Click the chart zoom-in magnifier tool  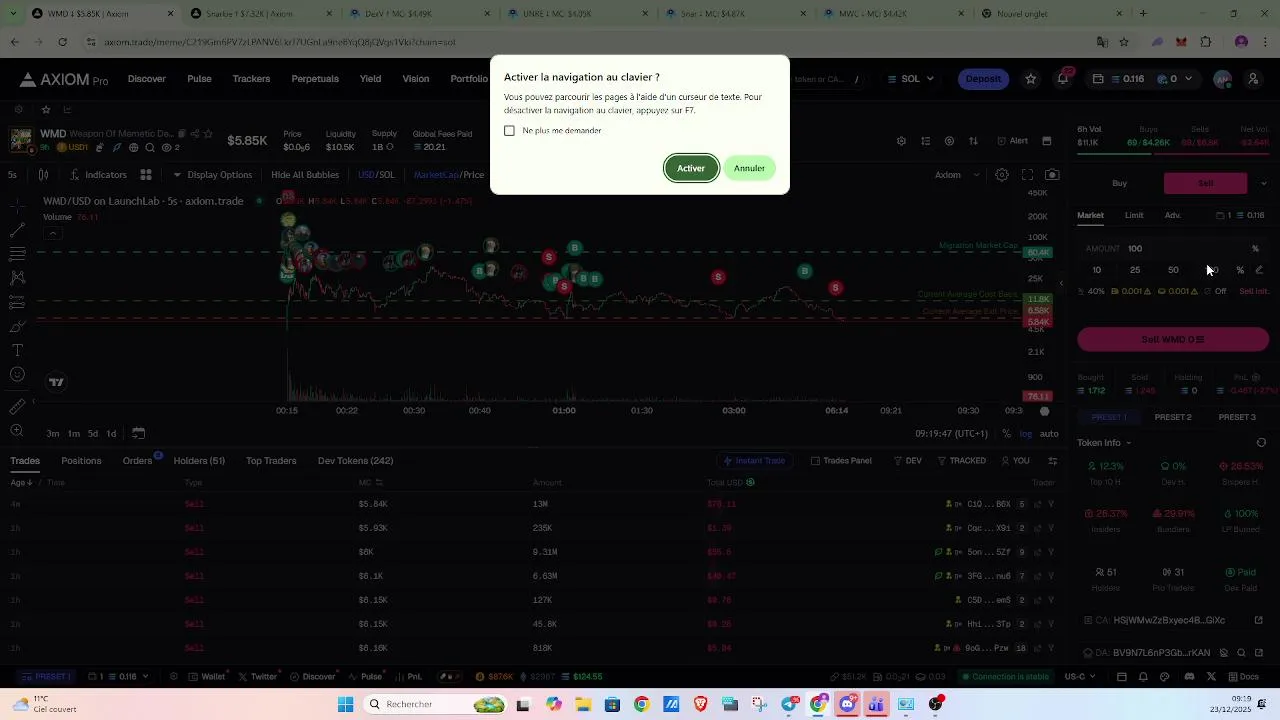point(17,431)
